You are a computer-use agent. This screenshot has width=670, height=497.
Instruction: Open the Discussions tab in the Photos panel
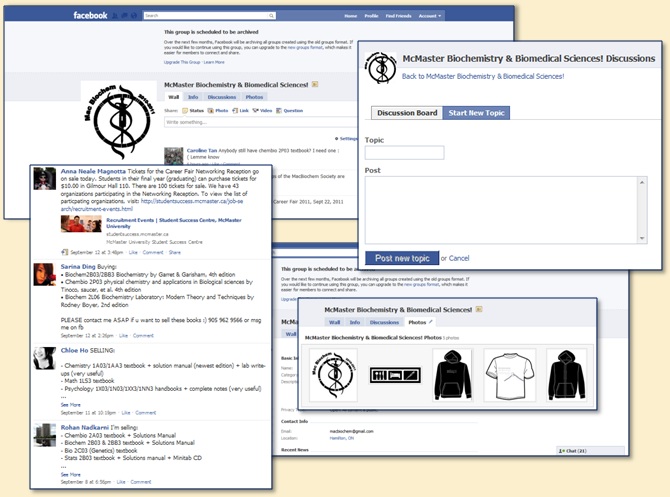[x=384, y=322]
